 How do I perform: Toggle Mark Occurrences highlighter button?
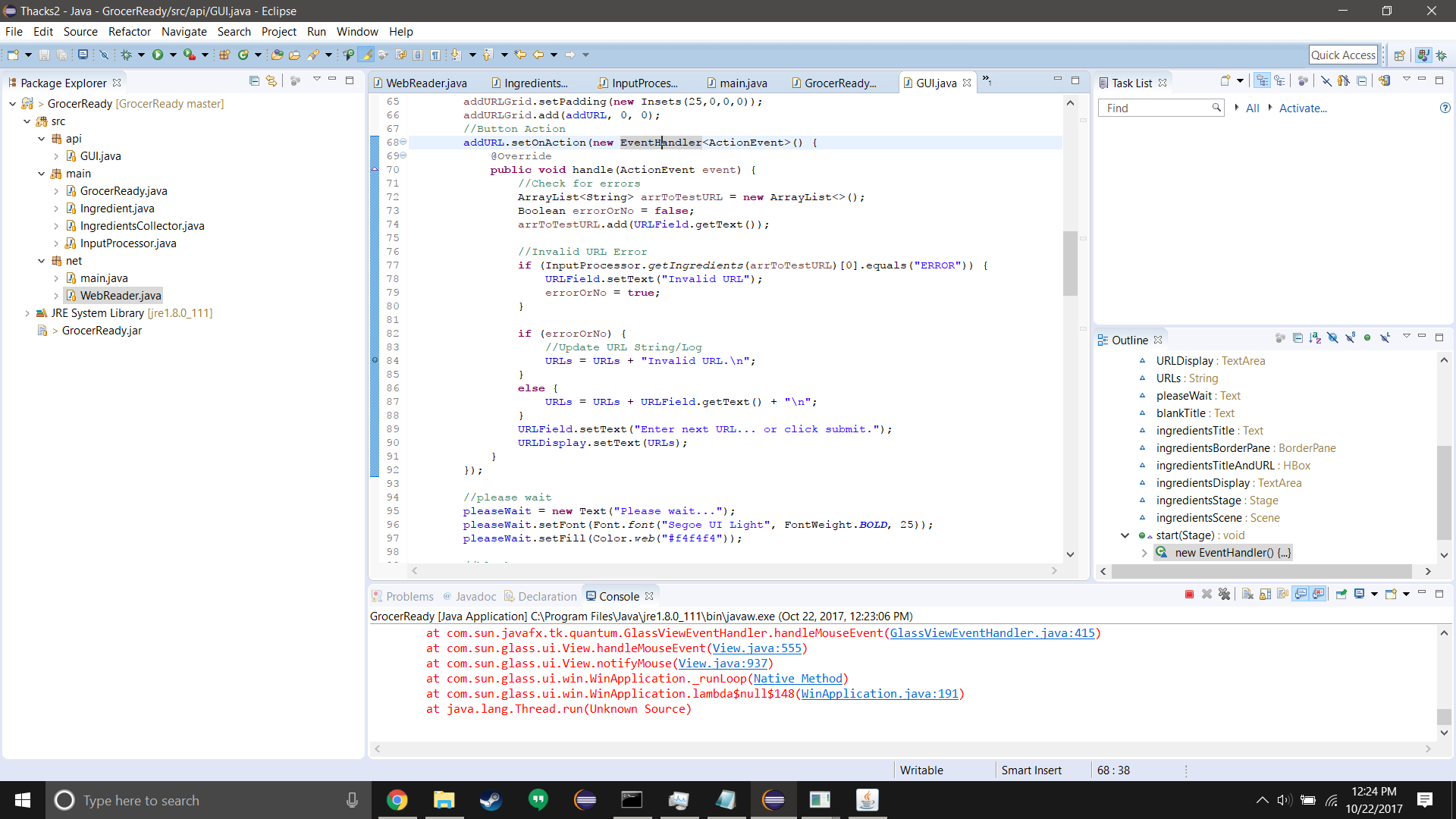pos(366,55)
